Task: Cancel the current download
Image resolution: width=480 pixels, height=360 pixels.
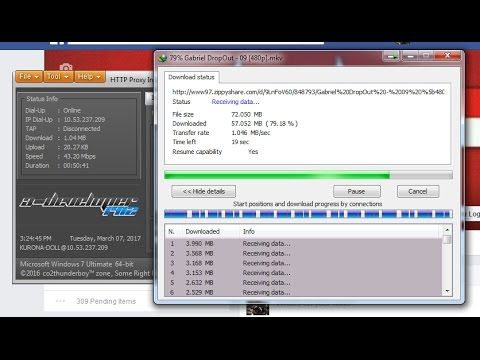Action: [x=418, y=192]
